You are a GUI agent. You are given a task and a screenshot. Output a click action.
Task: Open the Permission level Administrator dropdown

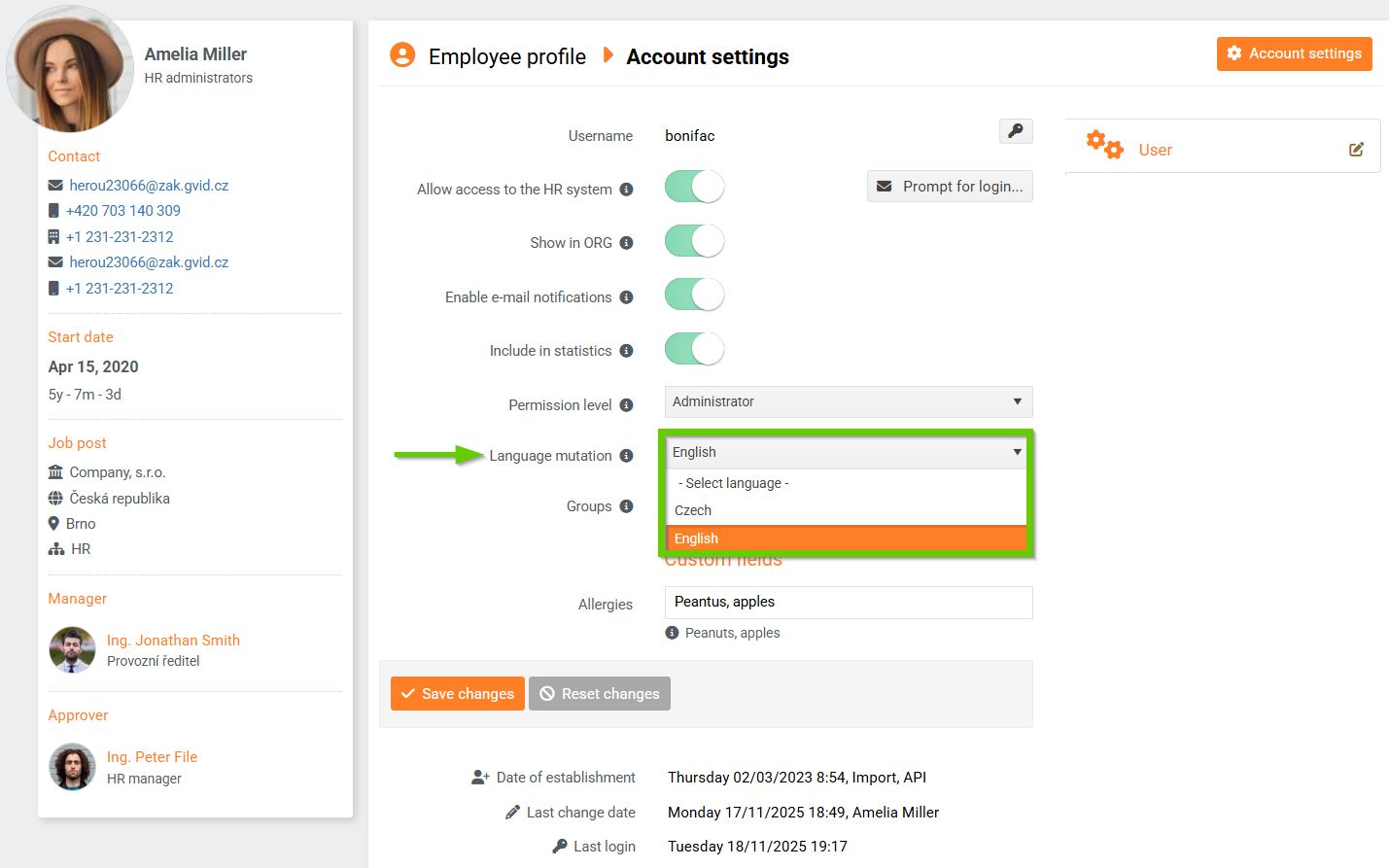click(x=848, y=401)
